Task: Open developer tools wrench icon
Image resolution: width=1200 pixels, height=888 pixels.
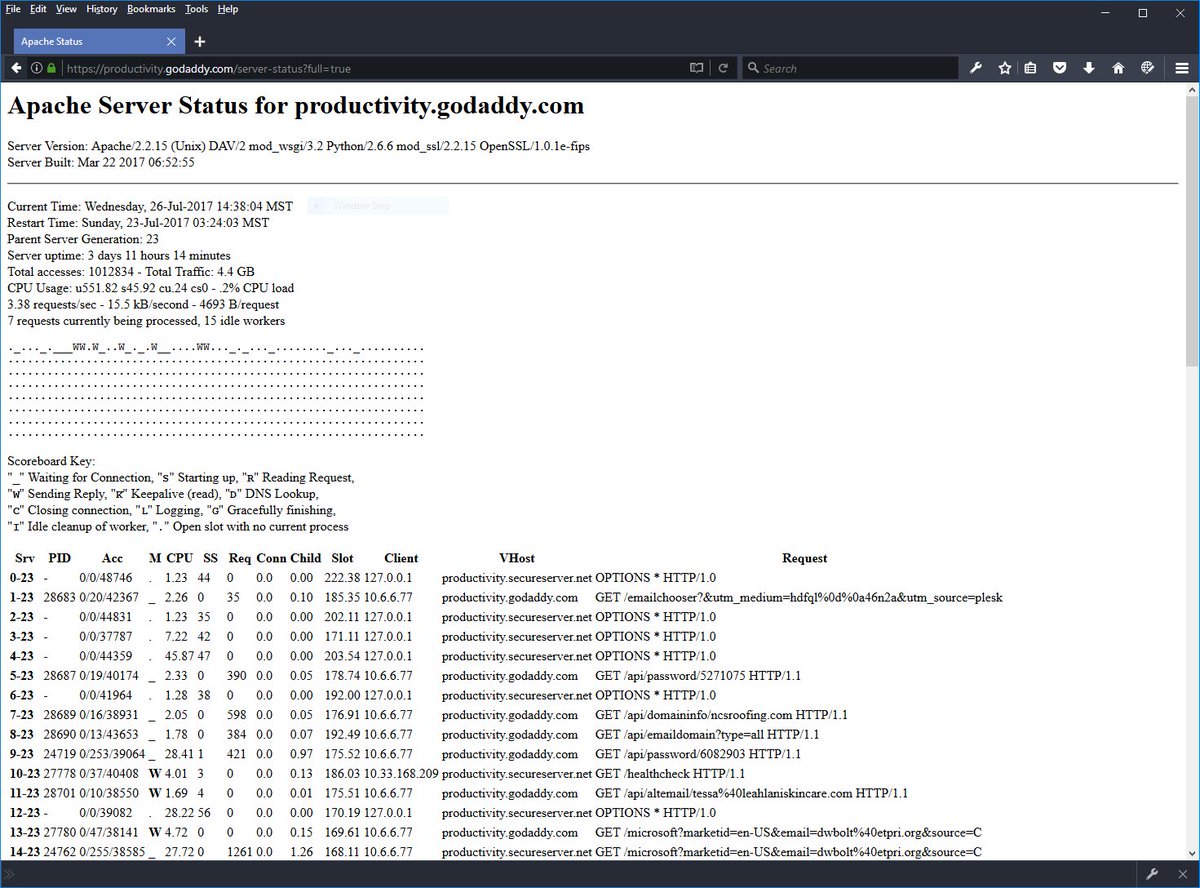Action: click(x=977, y=68)
